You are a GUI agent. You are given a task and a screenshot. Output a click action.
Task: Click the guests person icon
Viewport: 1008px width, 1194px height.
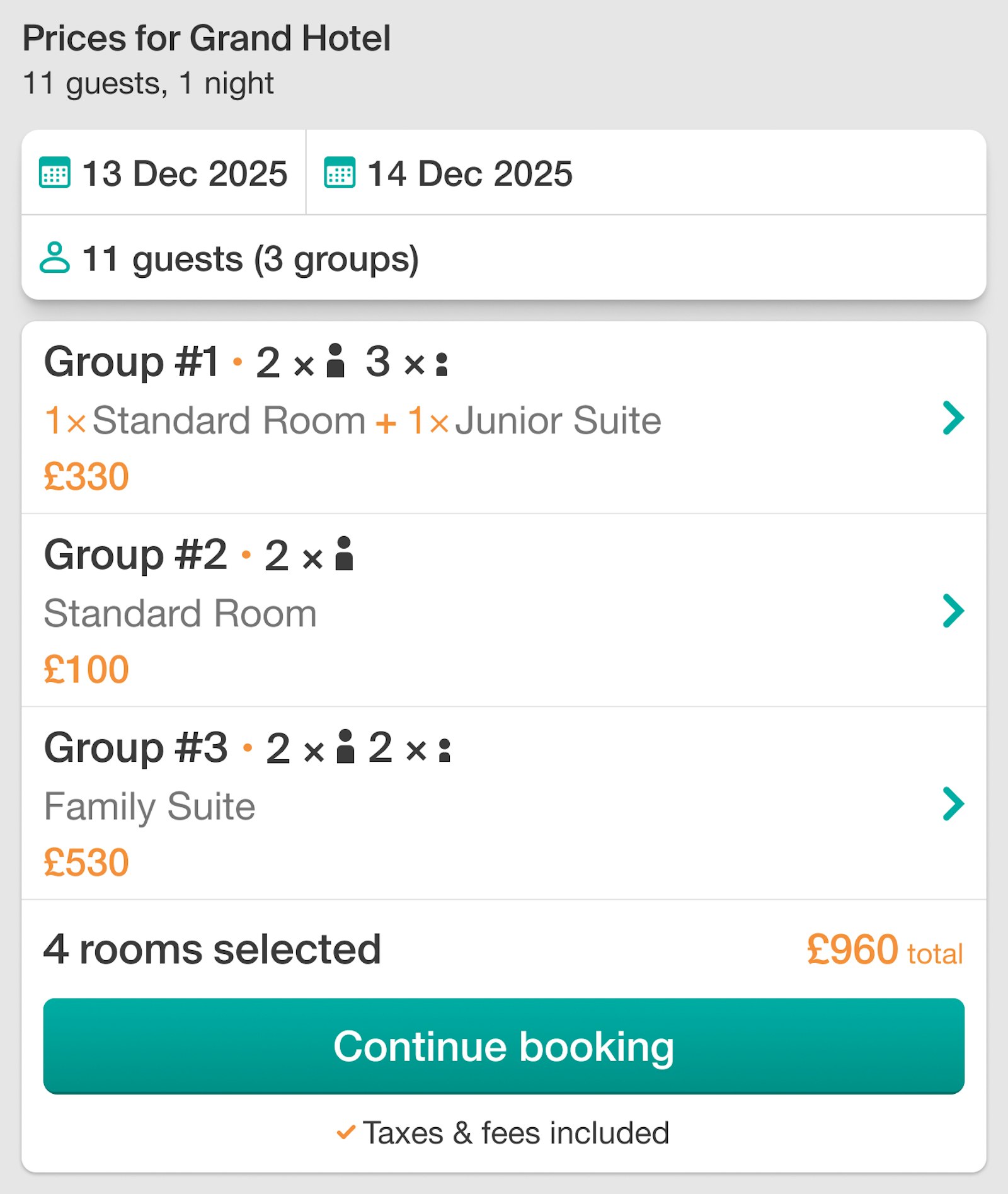coord(55,258)
